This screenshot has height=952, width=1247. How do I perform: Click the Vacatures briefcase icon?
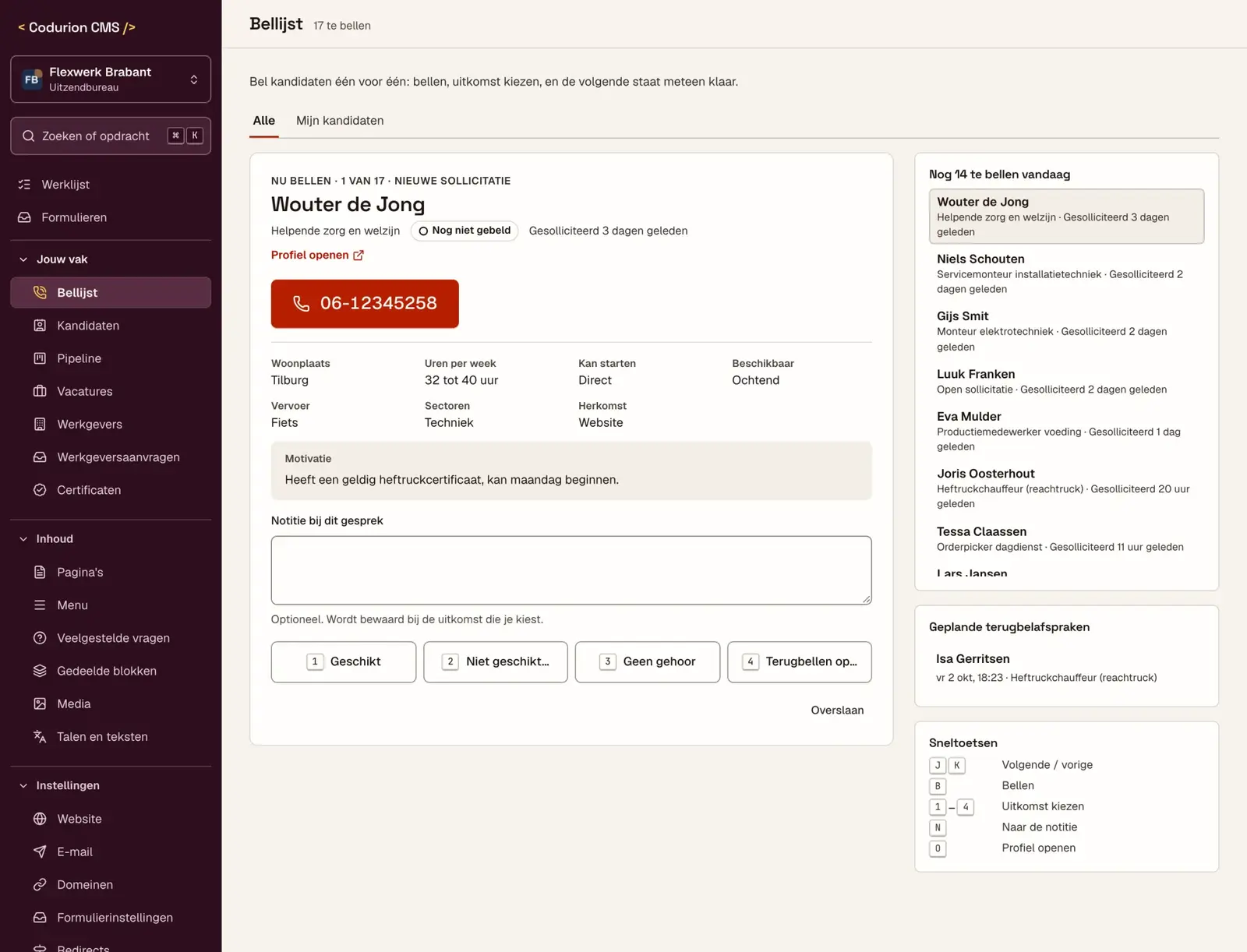coord(40,391)
